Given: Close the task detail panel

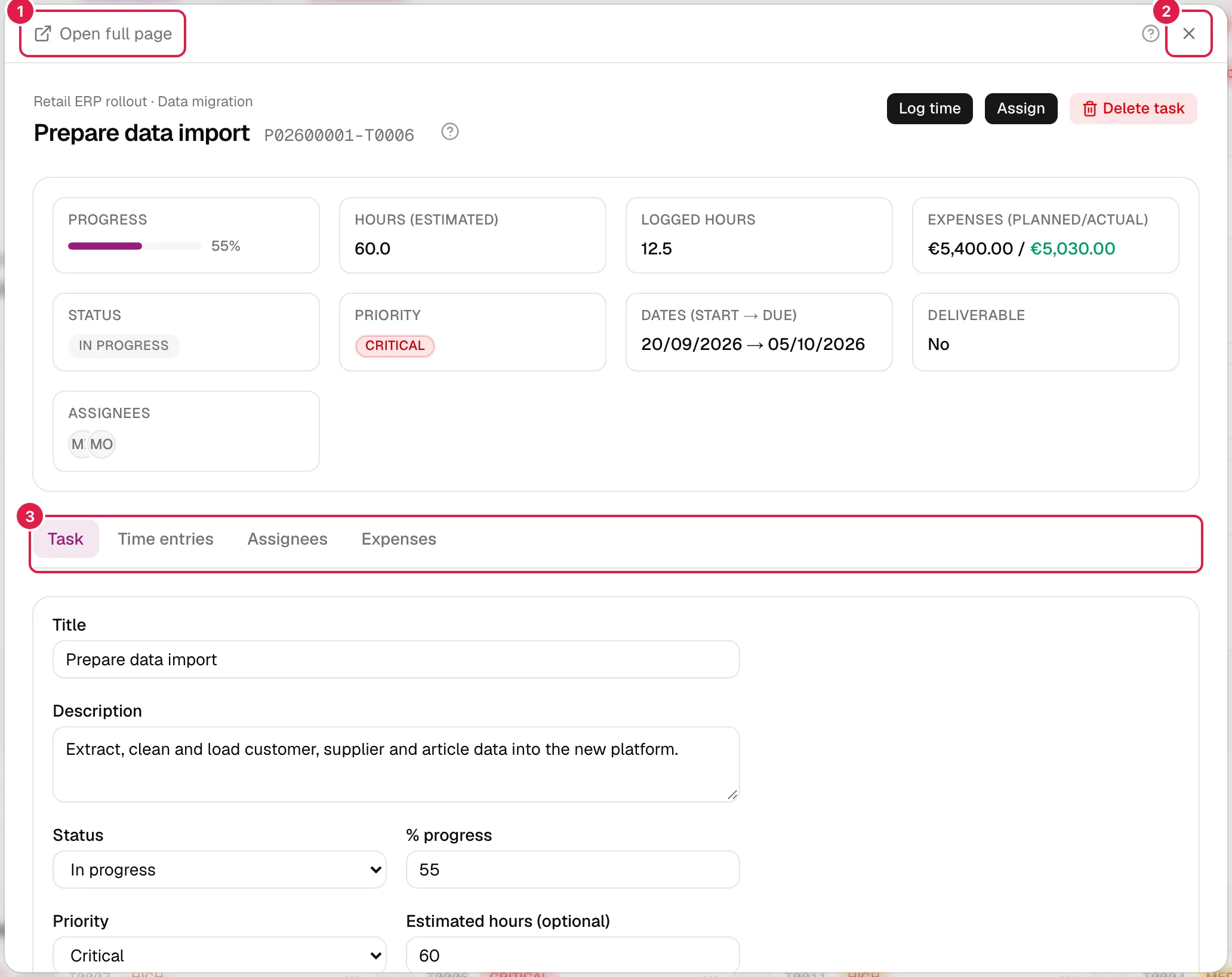Looking at the screenshot, I should [1188, 34].
